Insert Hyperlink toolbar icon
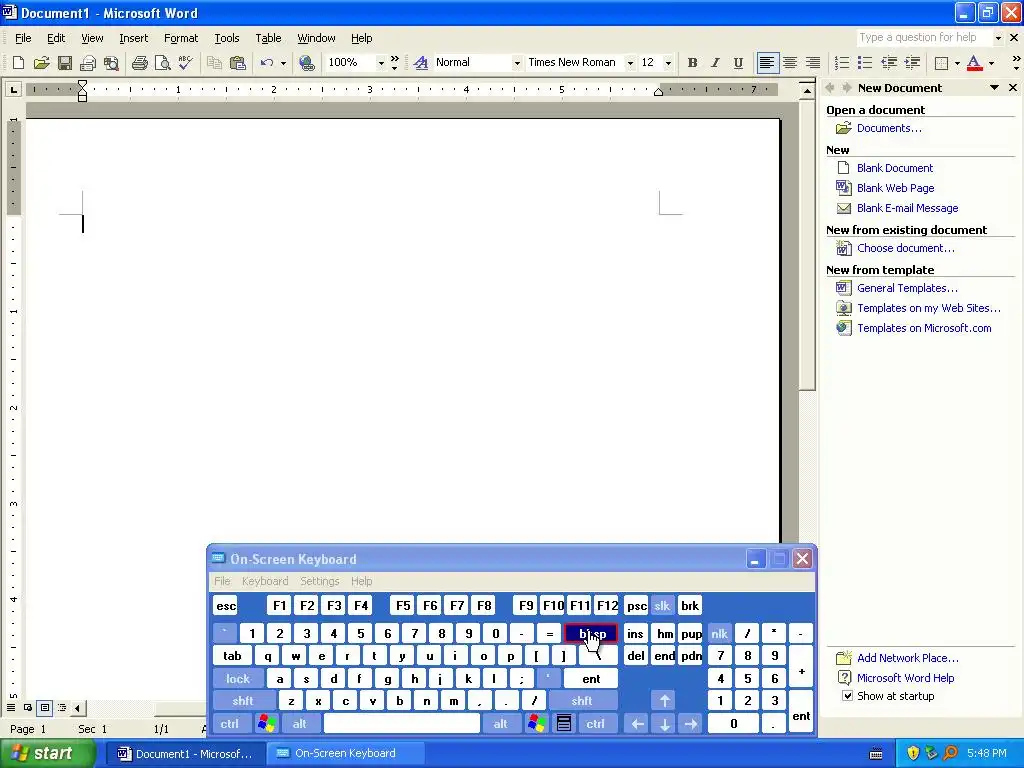 306,63
